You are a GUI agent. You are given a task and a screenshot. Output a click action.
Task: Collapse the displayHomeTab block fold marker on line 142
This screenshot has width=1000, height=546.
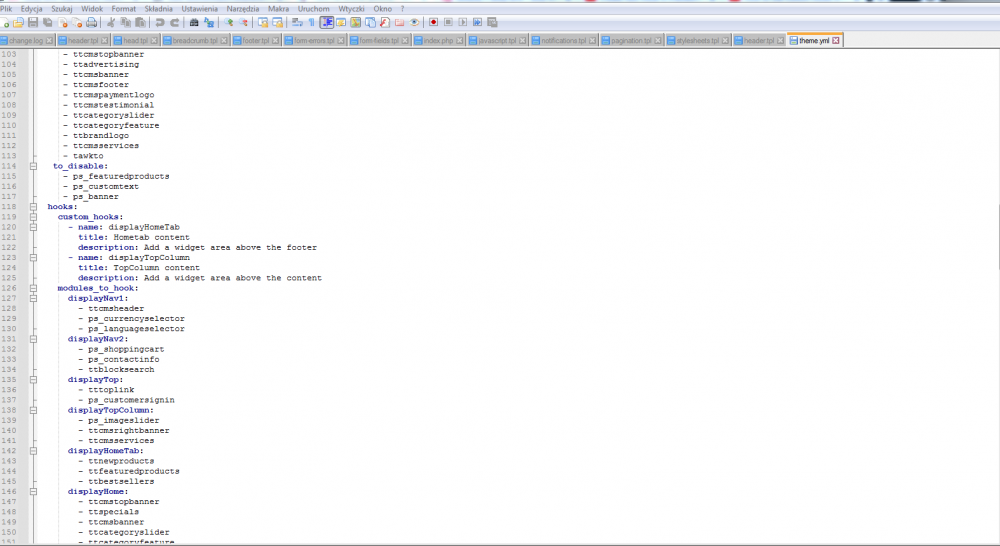(33, 451)
